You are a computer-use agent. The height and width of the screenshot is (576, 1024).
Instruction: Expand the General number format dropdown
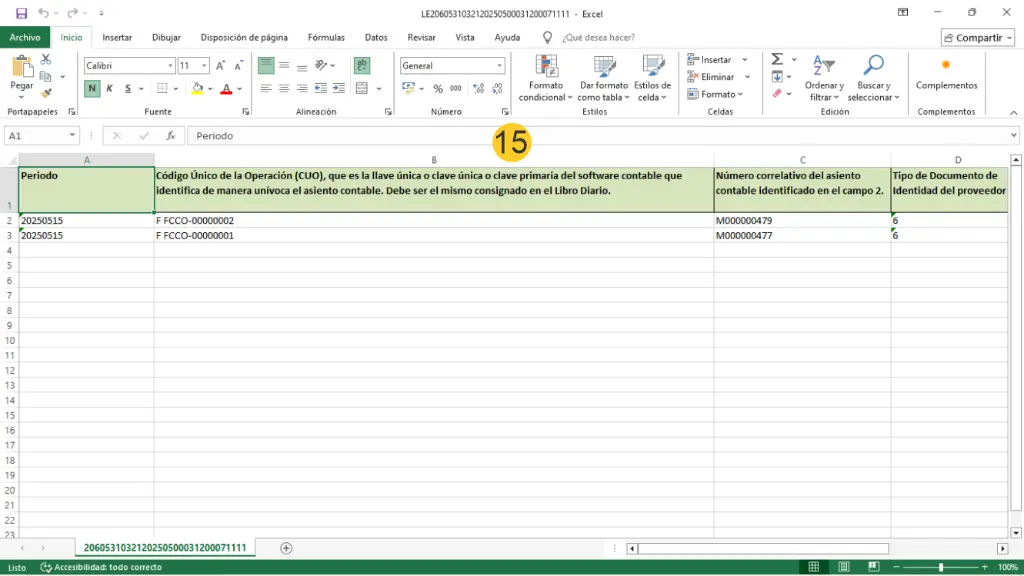[500, 65]
